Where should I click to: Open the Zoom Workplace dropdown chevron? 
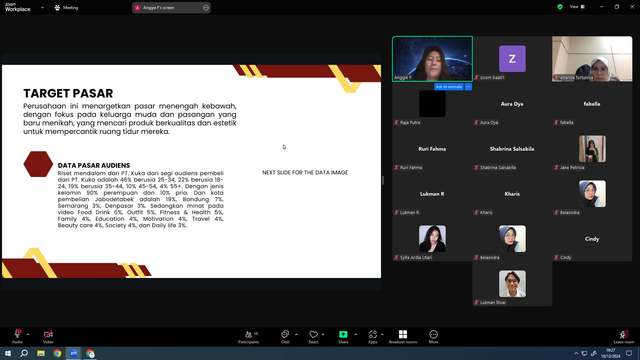click(42, 7)
